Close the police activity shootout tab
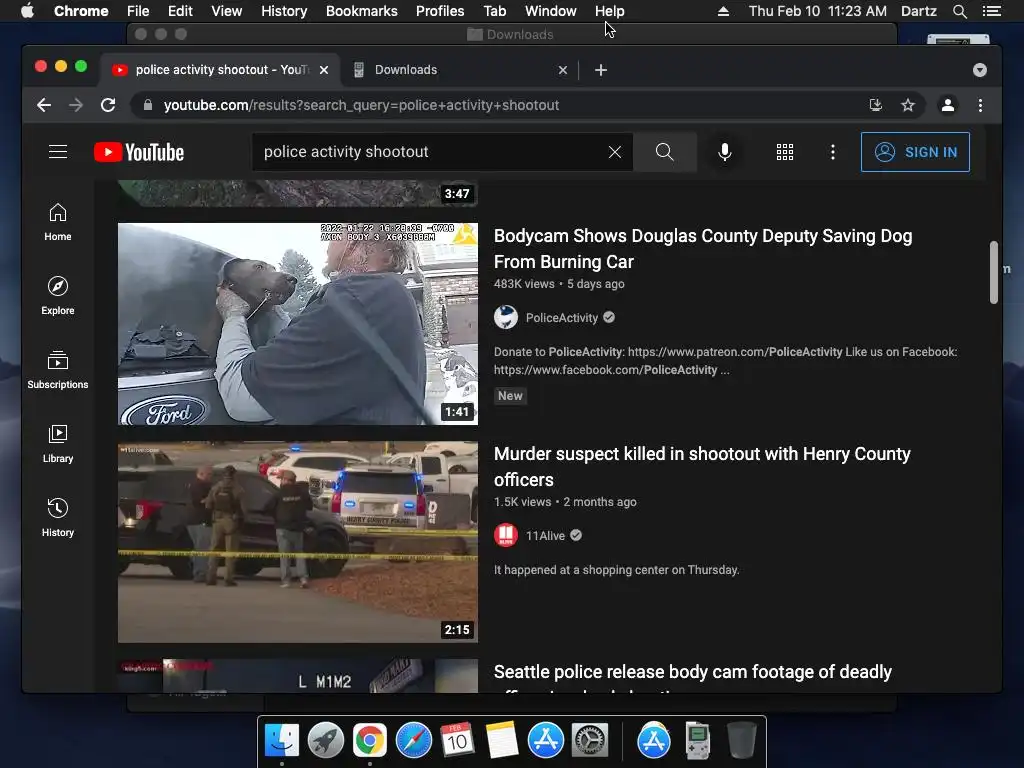 [324, 70]
